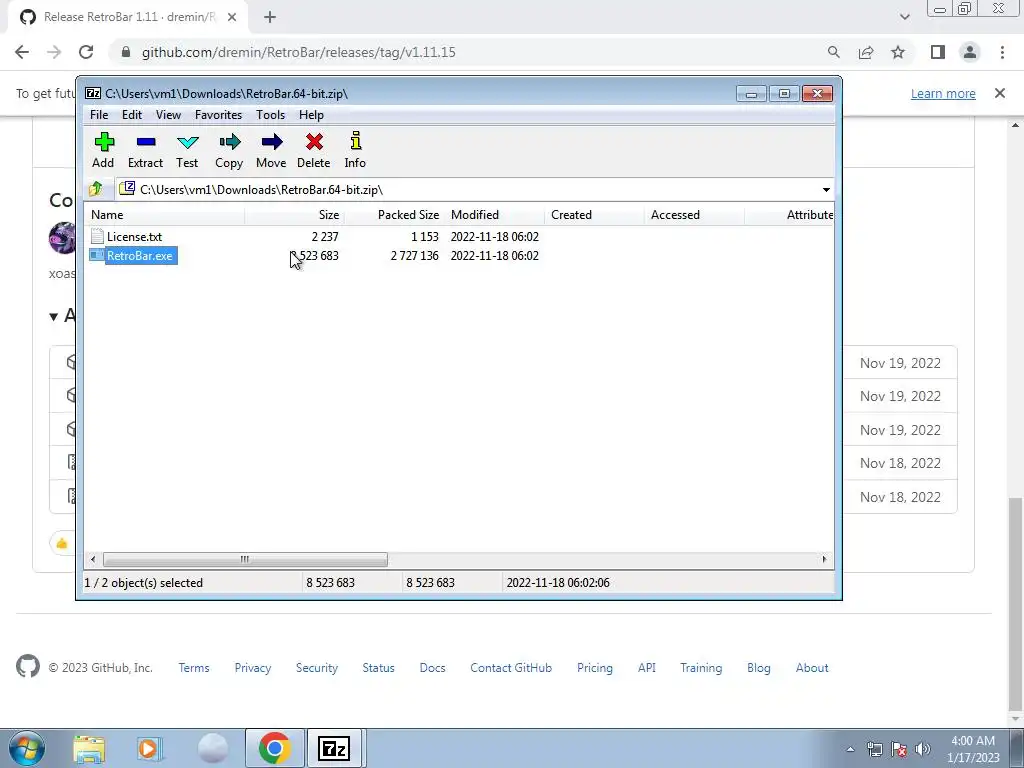Click the network tray icon

(874, 750)
